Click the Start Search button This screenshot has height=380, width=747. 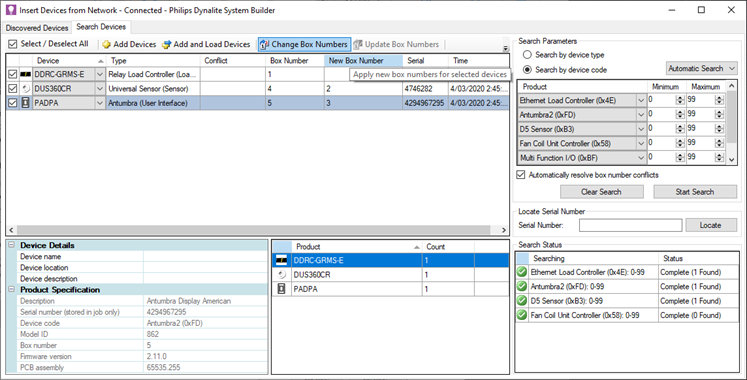click(x=695, y=192)
